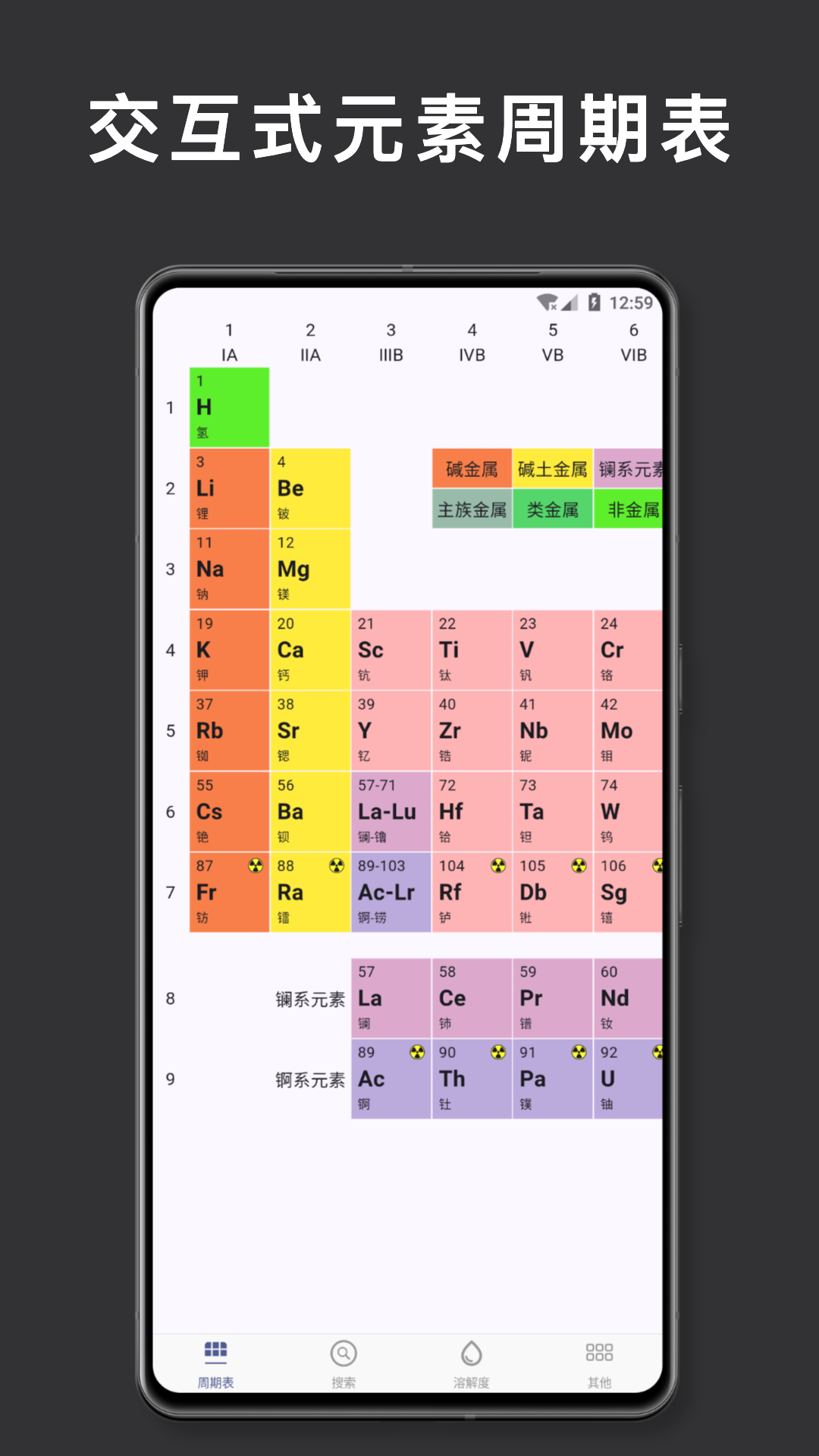The image size is (819, 1456).
Task: Open the 溶解度 solubility tab
Action: click(x=471, y=1363)
